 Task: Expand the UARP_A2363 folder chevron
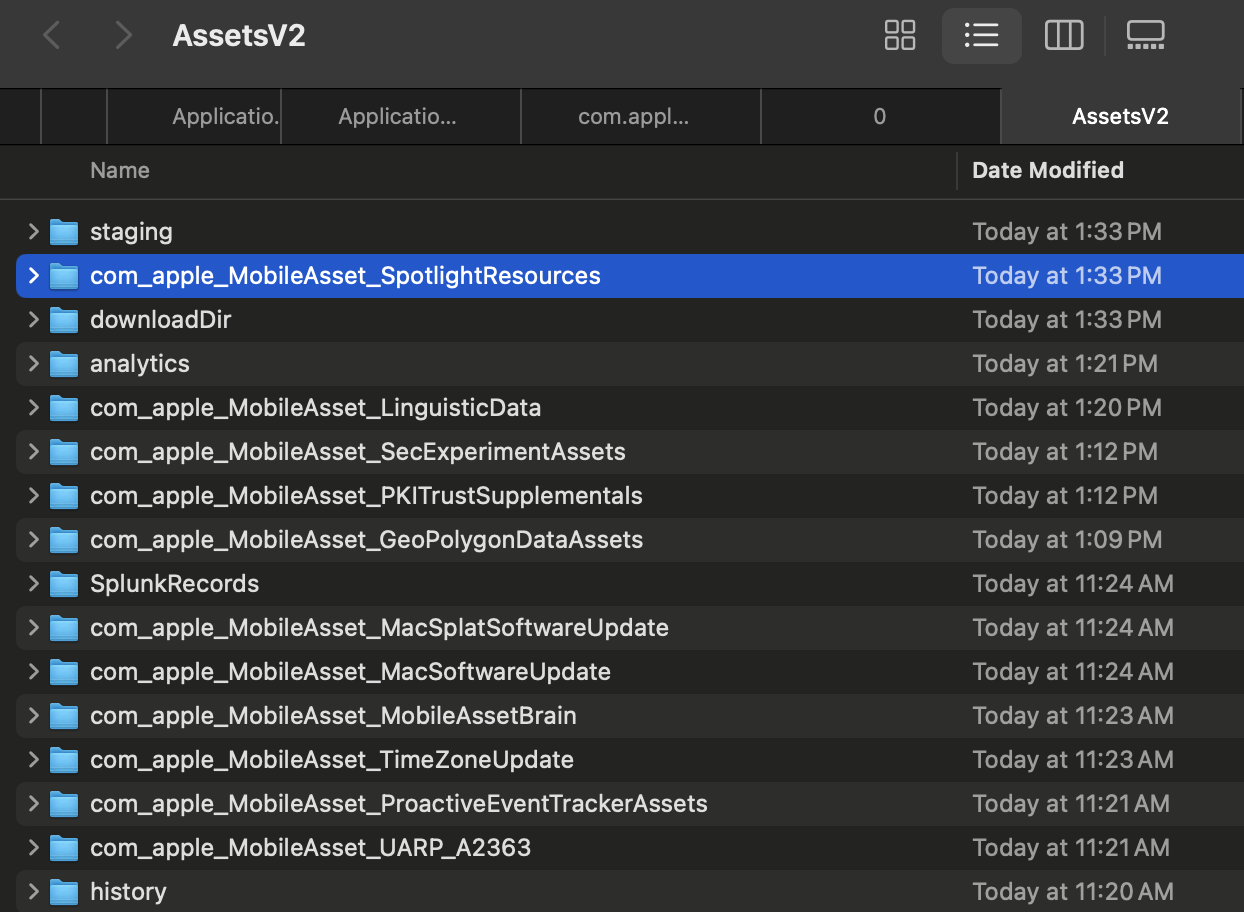point(34,848)
